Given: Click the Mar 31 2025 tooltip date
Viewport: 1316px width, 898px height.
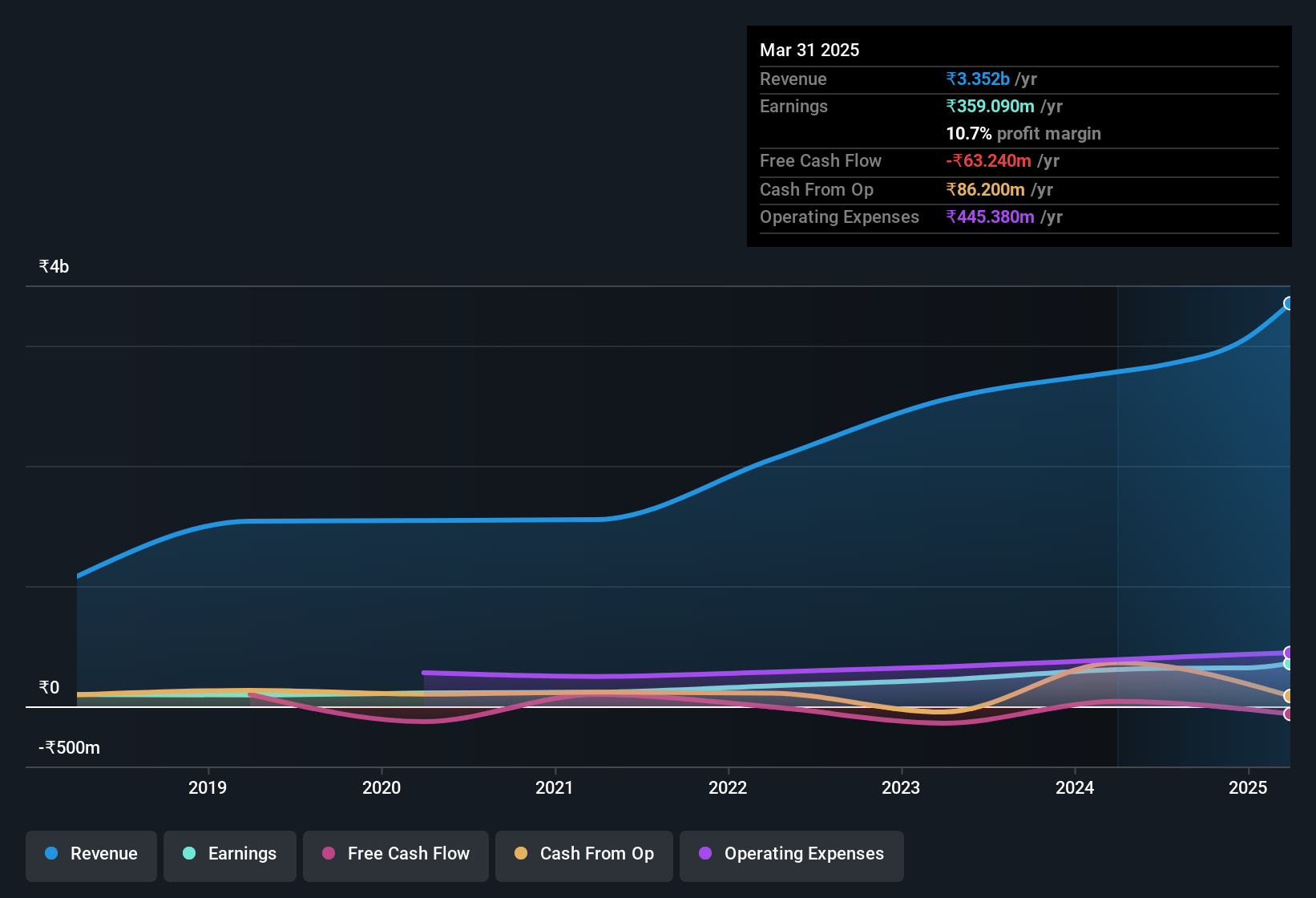Looking at the screenshot, I should pos(809,50).
